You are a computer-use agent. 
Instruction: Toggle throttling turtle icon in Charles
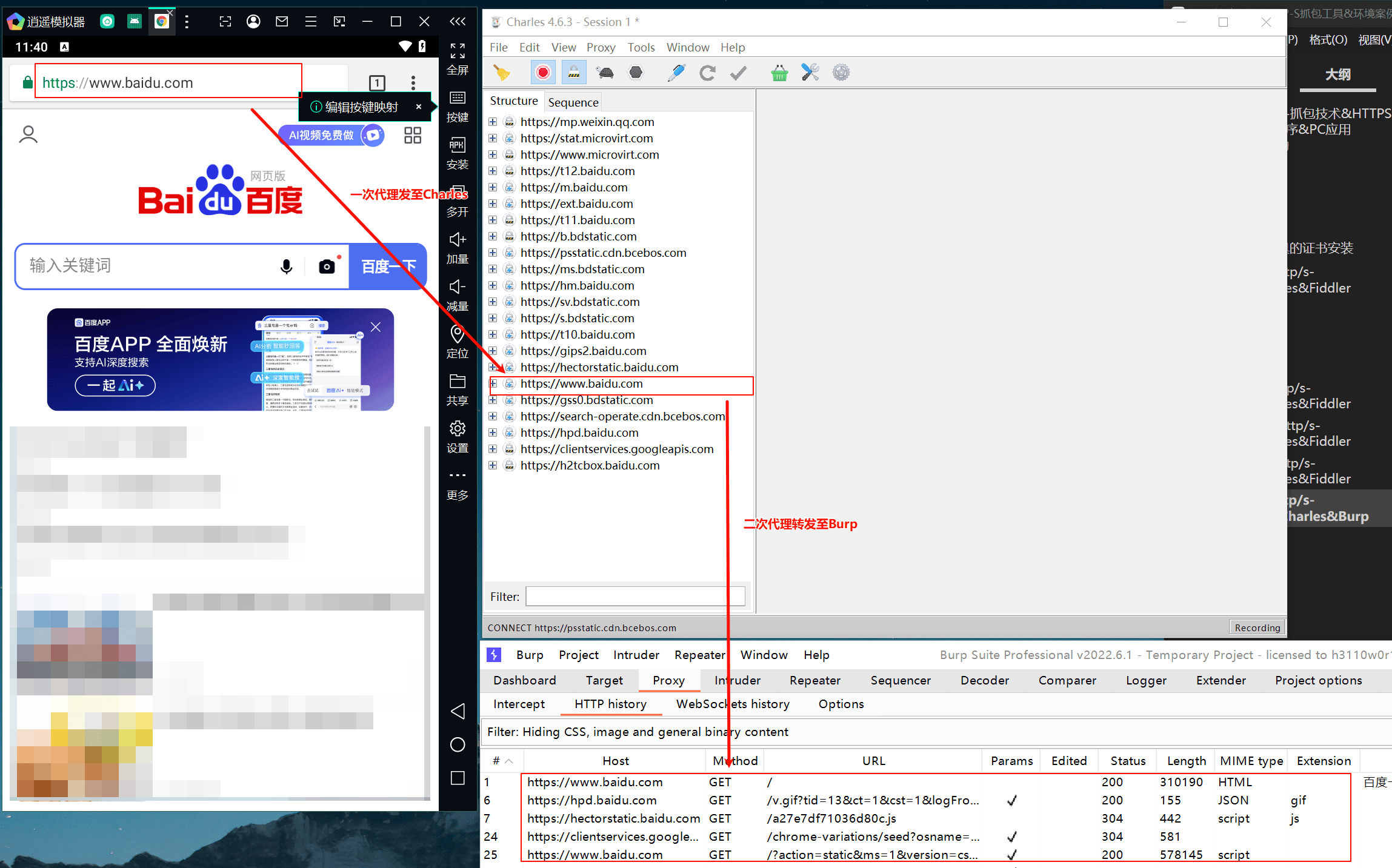point(605,73)
